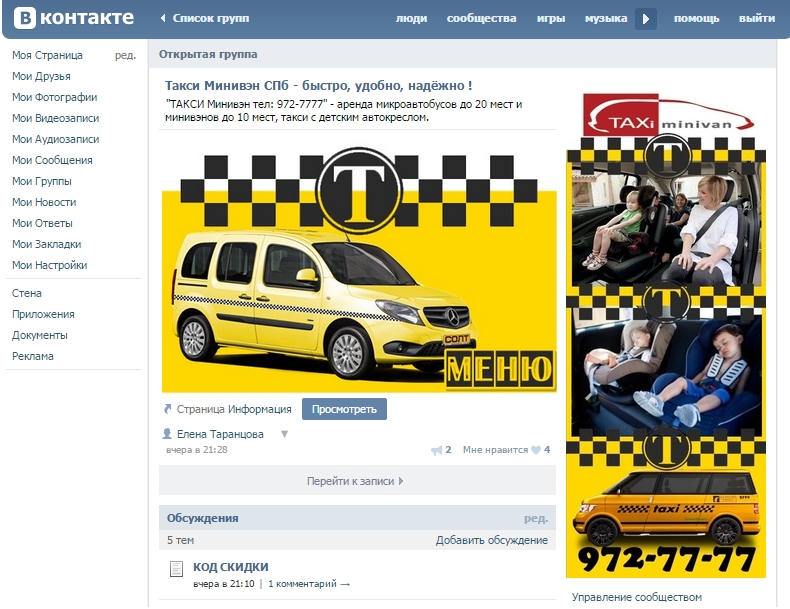The width and height of the screenshot is (790, 609).
Task: Click 5 тем topics count
Action: [x=180, y=540]
